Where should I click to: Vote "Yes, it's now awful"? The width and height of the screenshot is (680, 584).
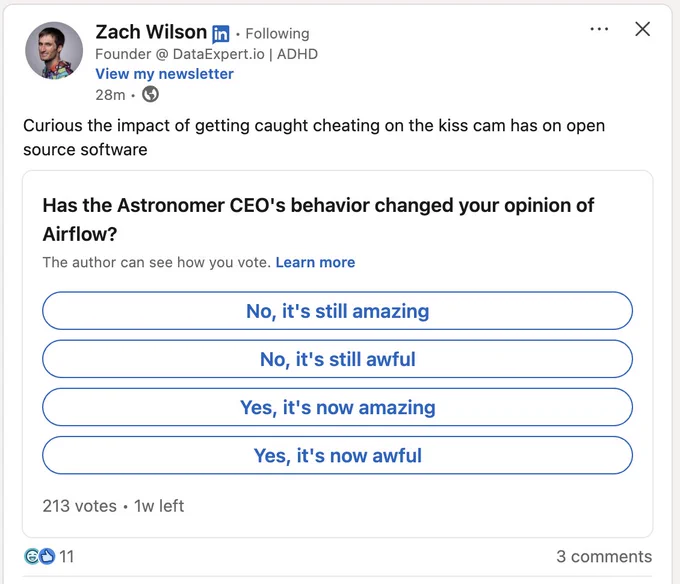(x=337, y=455)
